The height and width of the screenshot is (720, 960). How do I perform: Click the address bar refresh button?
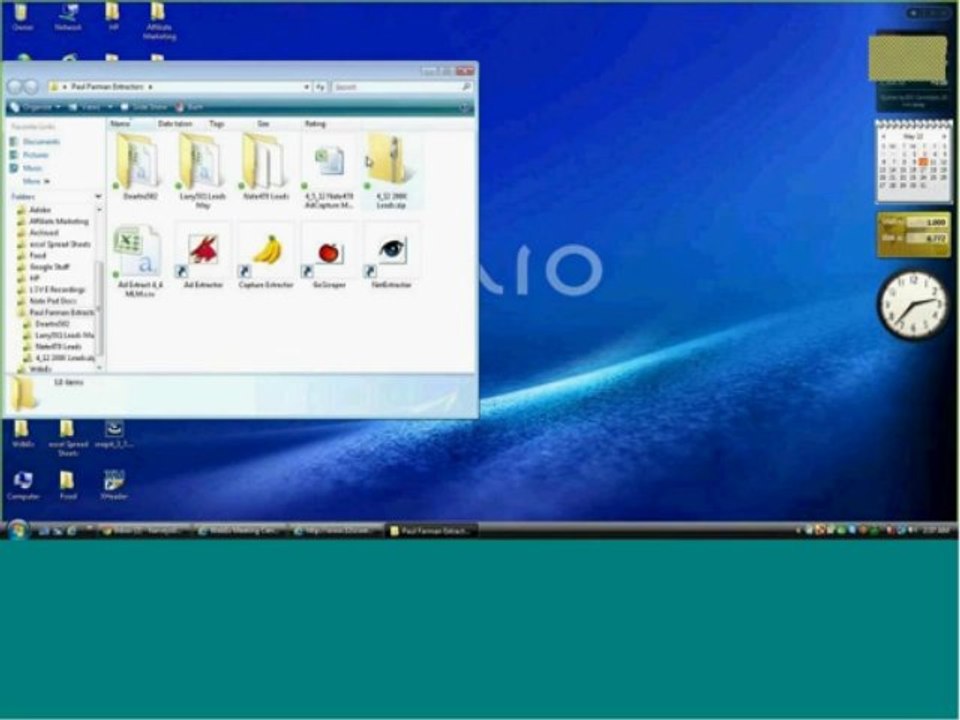click(x=320, y=87)
